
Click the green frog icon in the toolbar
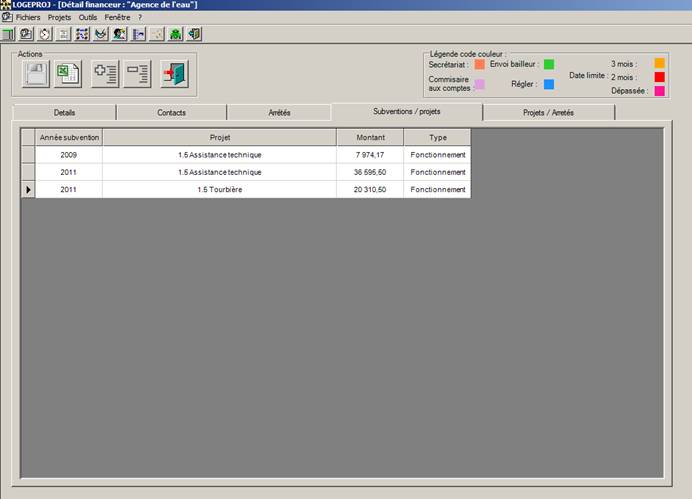pos(176,34)
